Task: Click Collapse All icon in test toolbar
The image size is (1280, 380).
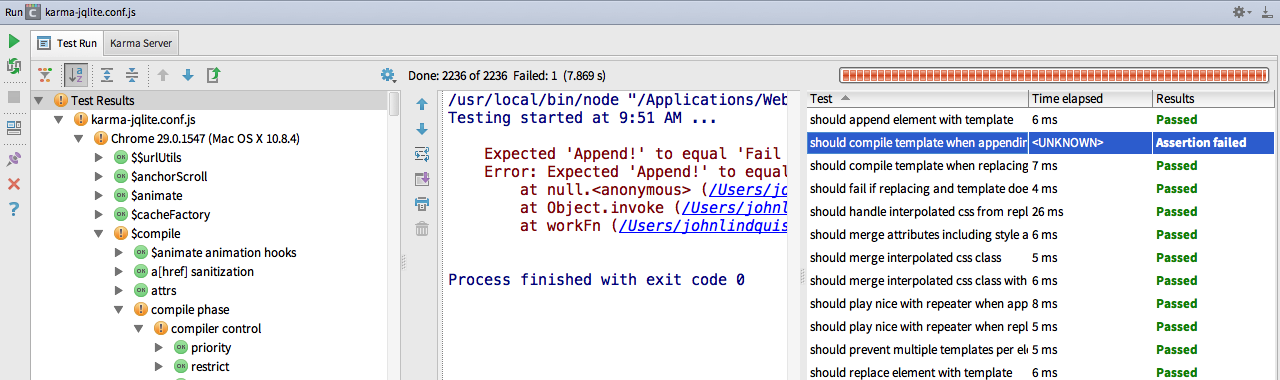Action: point(132,75)
